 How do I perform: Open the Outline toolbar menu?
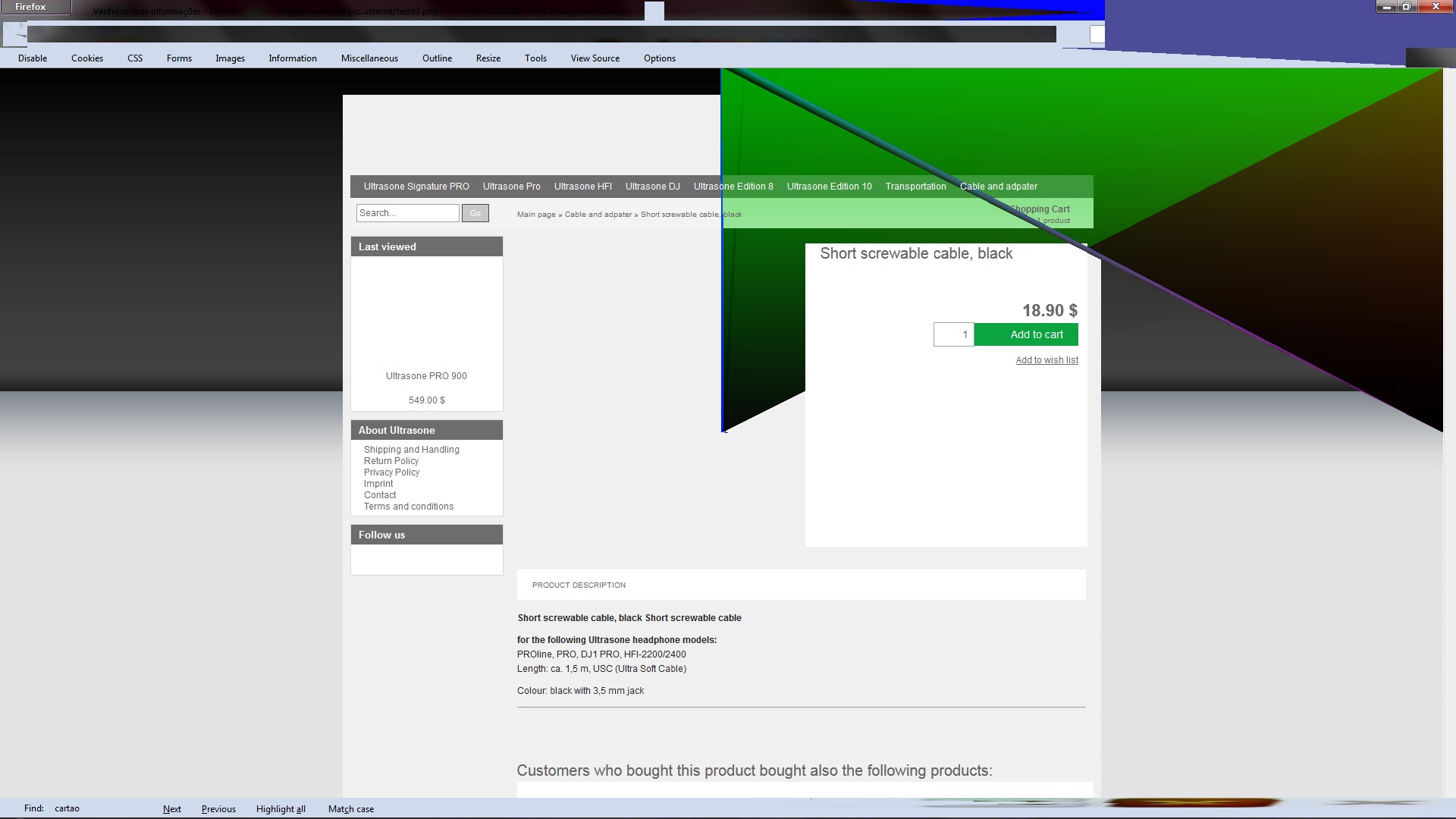point(437,58)
